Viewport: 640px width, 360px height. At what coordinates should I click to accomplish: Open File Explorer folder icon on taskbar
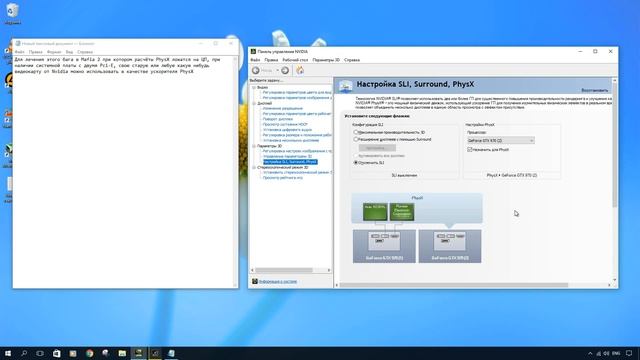122,353
